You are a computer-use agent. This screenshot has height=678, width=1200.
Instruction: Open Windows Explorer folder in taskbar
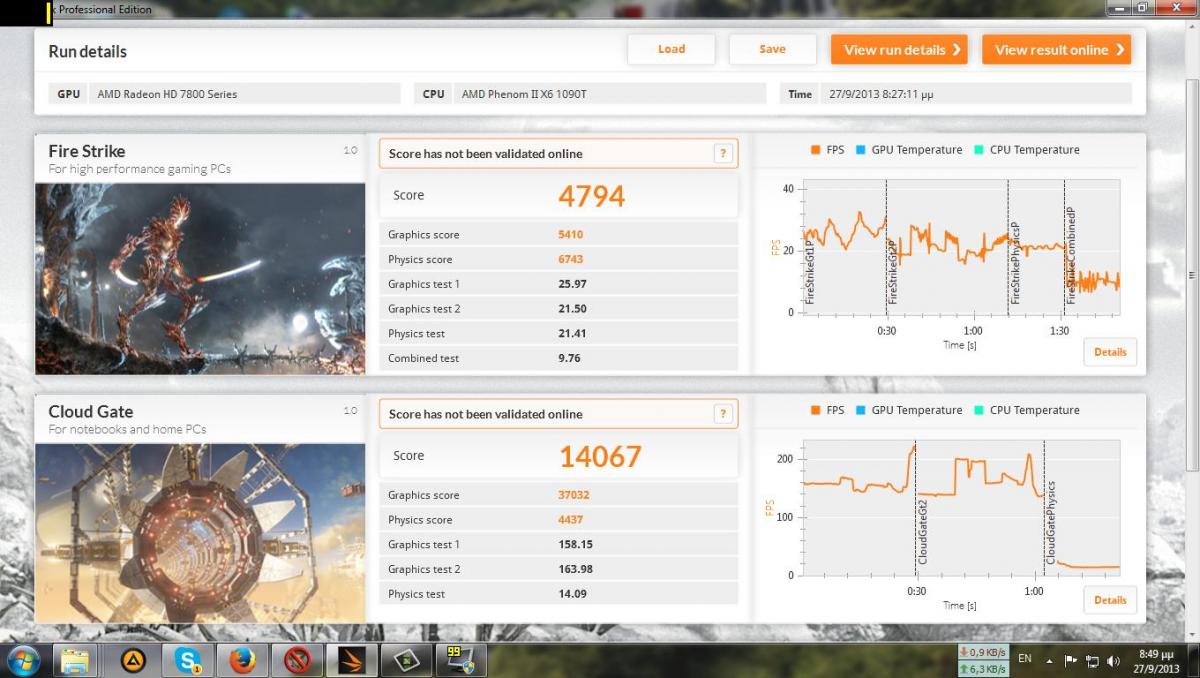(77, 660)
